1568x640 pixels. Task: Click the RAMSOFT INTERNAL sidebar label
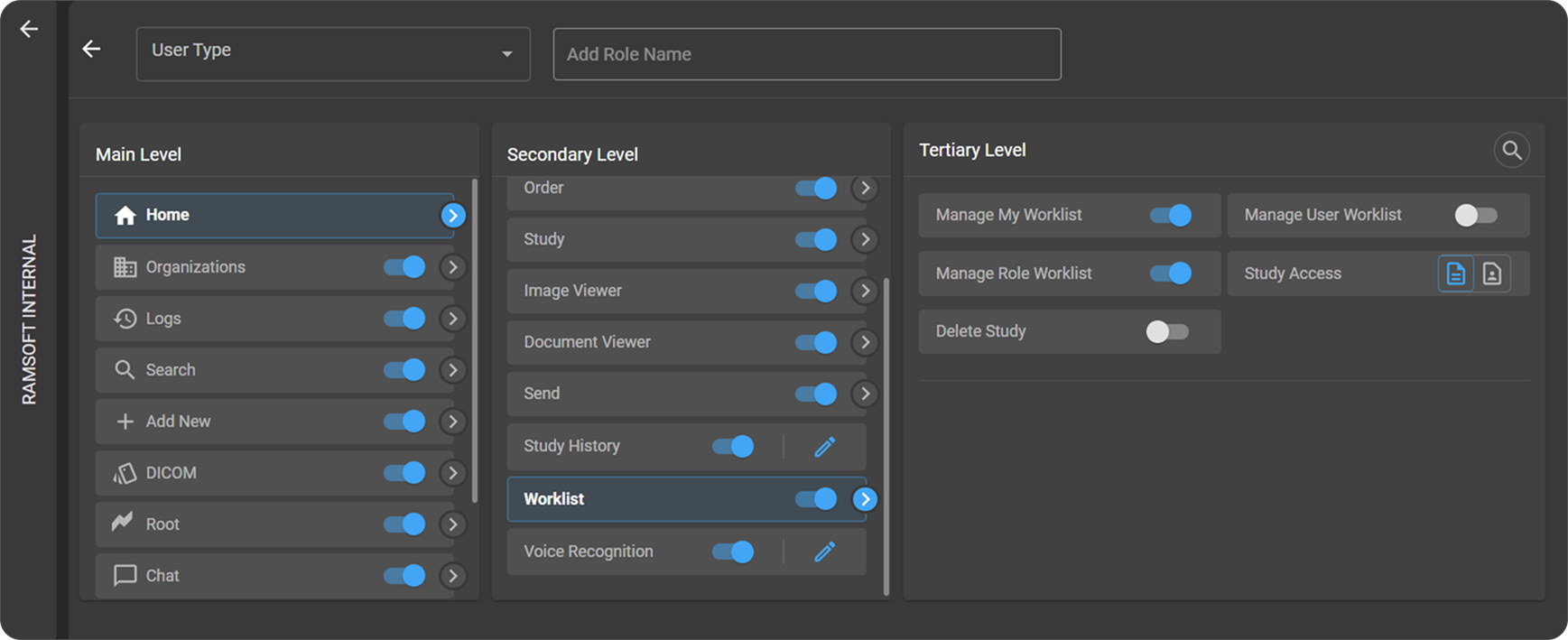point(30,320)
